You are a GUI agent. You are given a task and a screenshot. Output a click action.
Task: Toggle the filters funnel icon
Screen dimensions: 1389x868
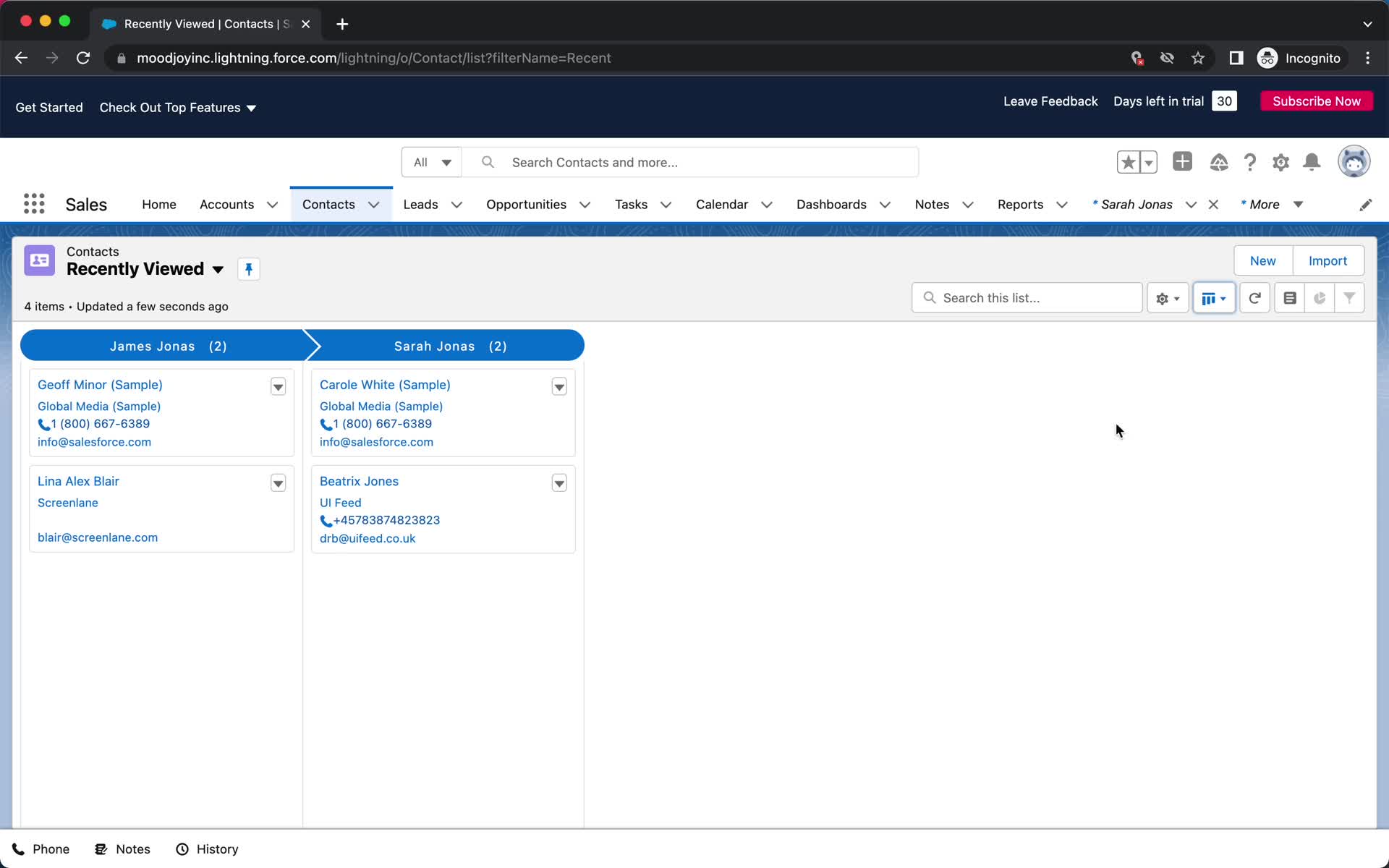1349,298
